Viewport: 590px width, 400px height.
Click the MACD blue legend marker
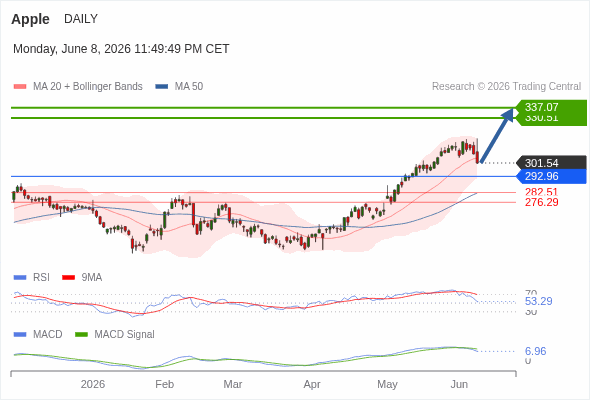(x=20, y=335)
